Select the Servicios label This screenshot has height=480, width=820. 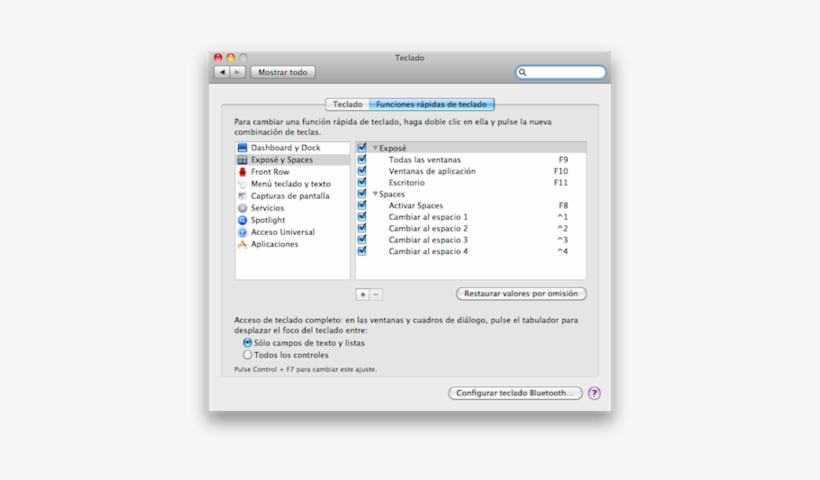click(x=267, y=208)
